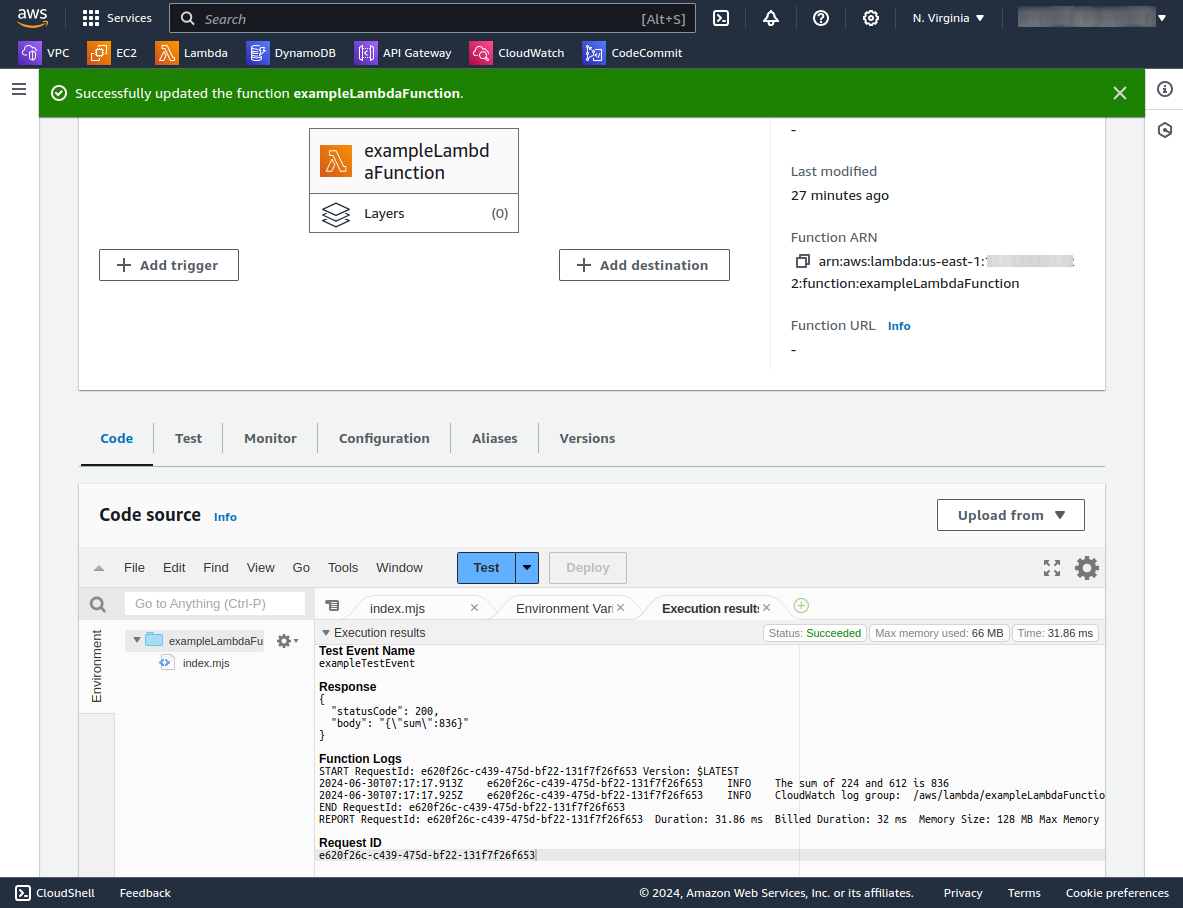Image resolution: width=1183 pixels, height=908 pixels.
Task: Open the Test dropdown arrow
Action: [526, 567]
